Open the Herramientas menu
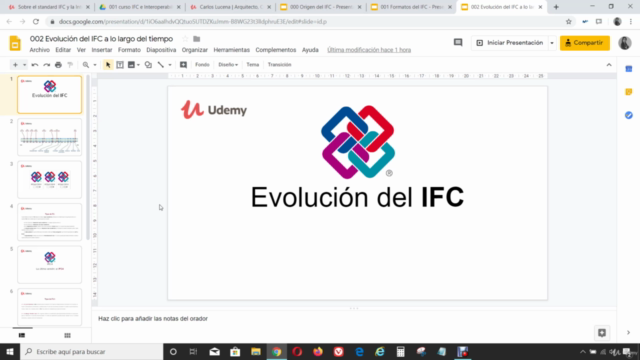Screen dimensions: 640x360 point(231,50)
